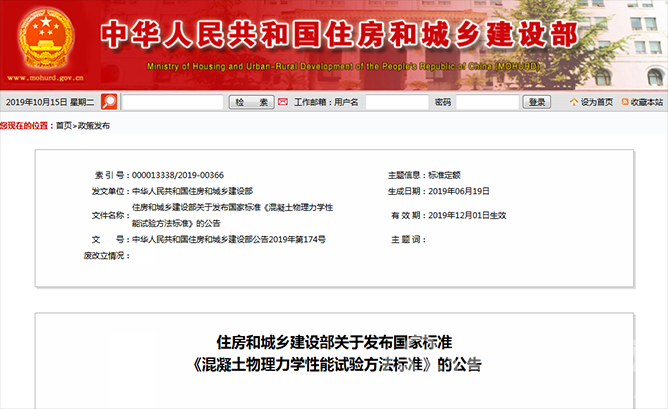Focus the 用户名 mailbox username field
This screenshot has width=668, height=409.
tap(397, 102)
